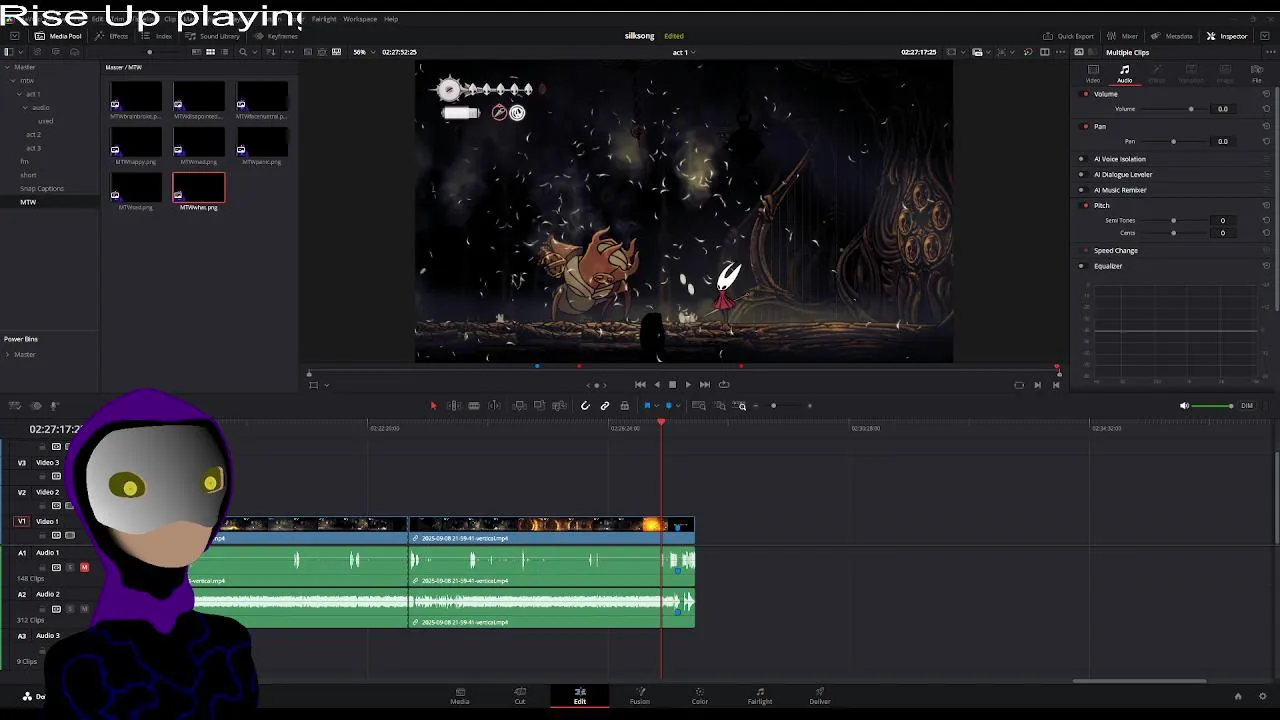
Task: Mute Audio 1 track M button
Action: point(84,568)
